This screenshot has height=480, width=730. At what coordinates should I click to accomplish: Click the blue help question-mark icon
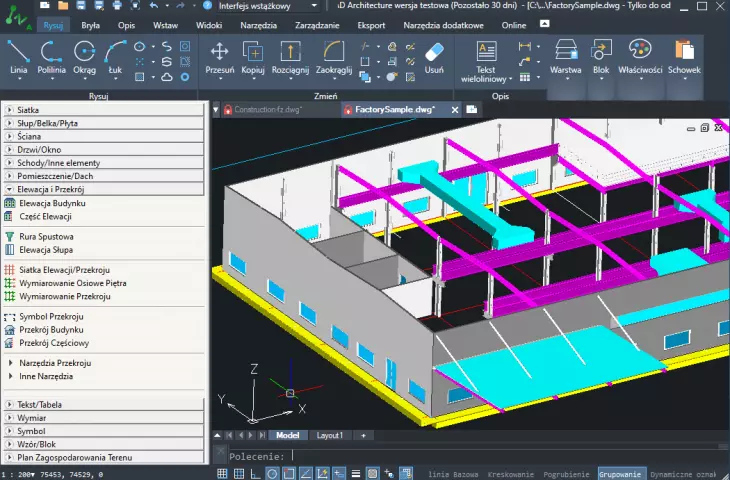point(208,6)
